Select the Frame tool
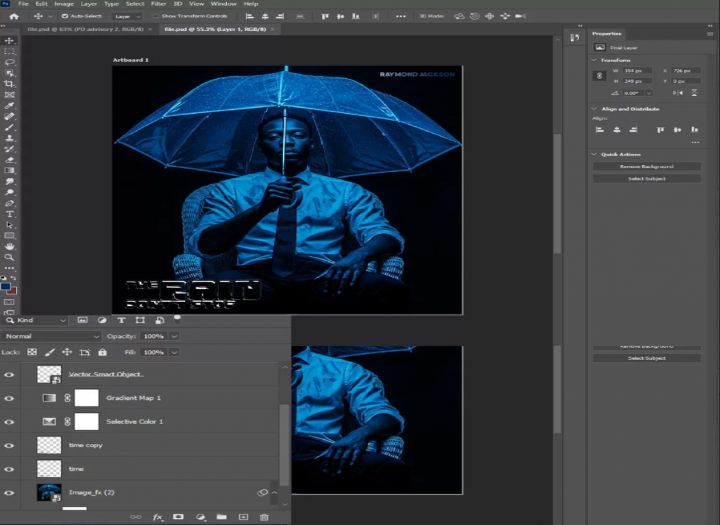Image resolution: width=720 pixels, height=525 pixels. coord(9,95)
